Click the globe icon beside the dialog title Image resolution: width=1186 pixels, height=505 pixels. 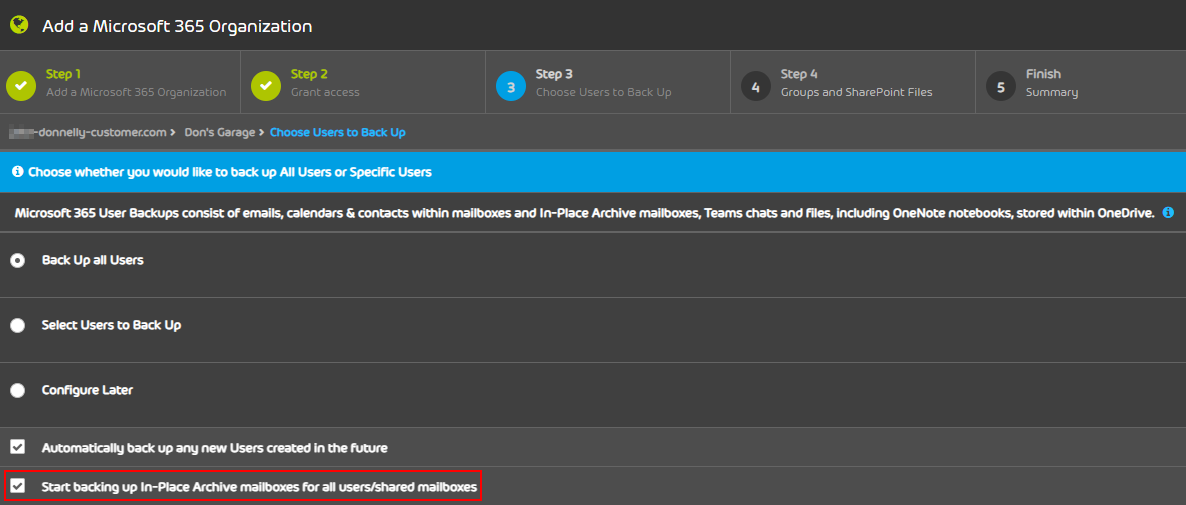(x=19, y=25)
